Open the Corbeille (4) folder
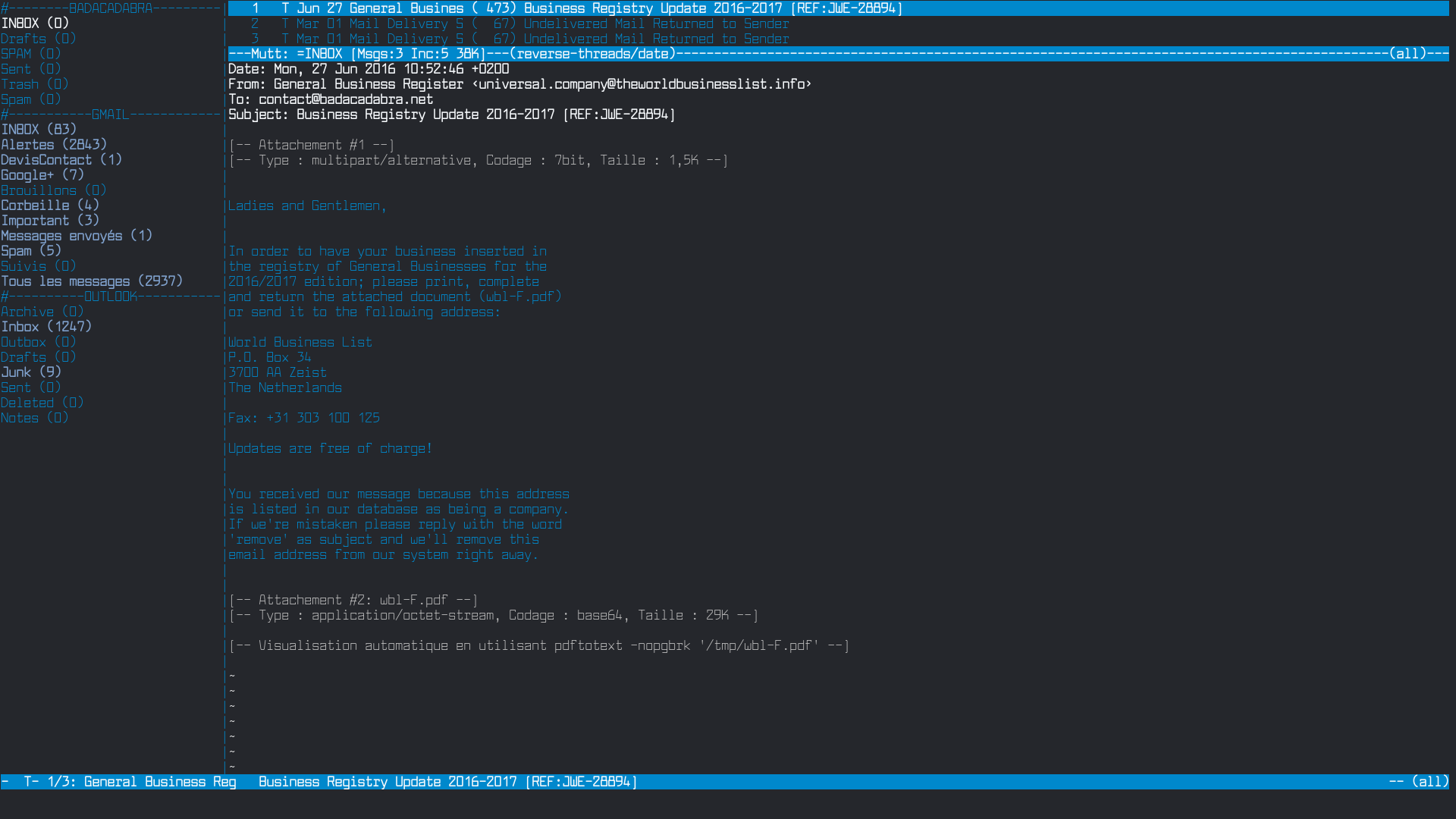 click(x=49, y=206)
